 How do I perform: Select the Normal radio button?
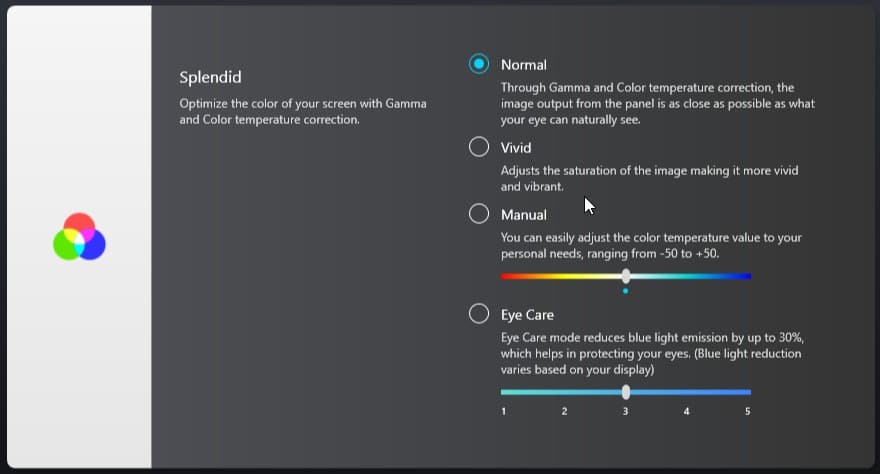tap(479, 64)
